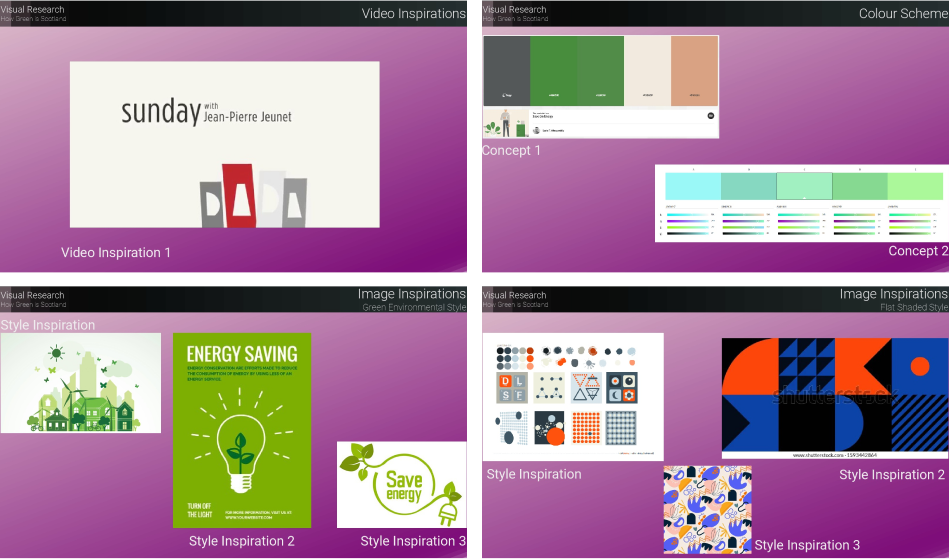The image size is (951, 559).
Task: Pick the lime green swatch in Concept 2
Action: tap(915, 186)
